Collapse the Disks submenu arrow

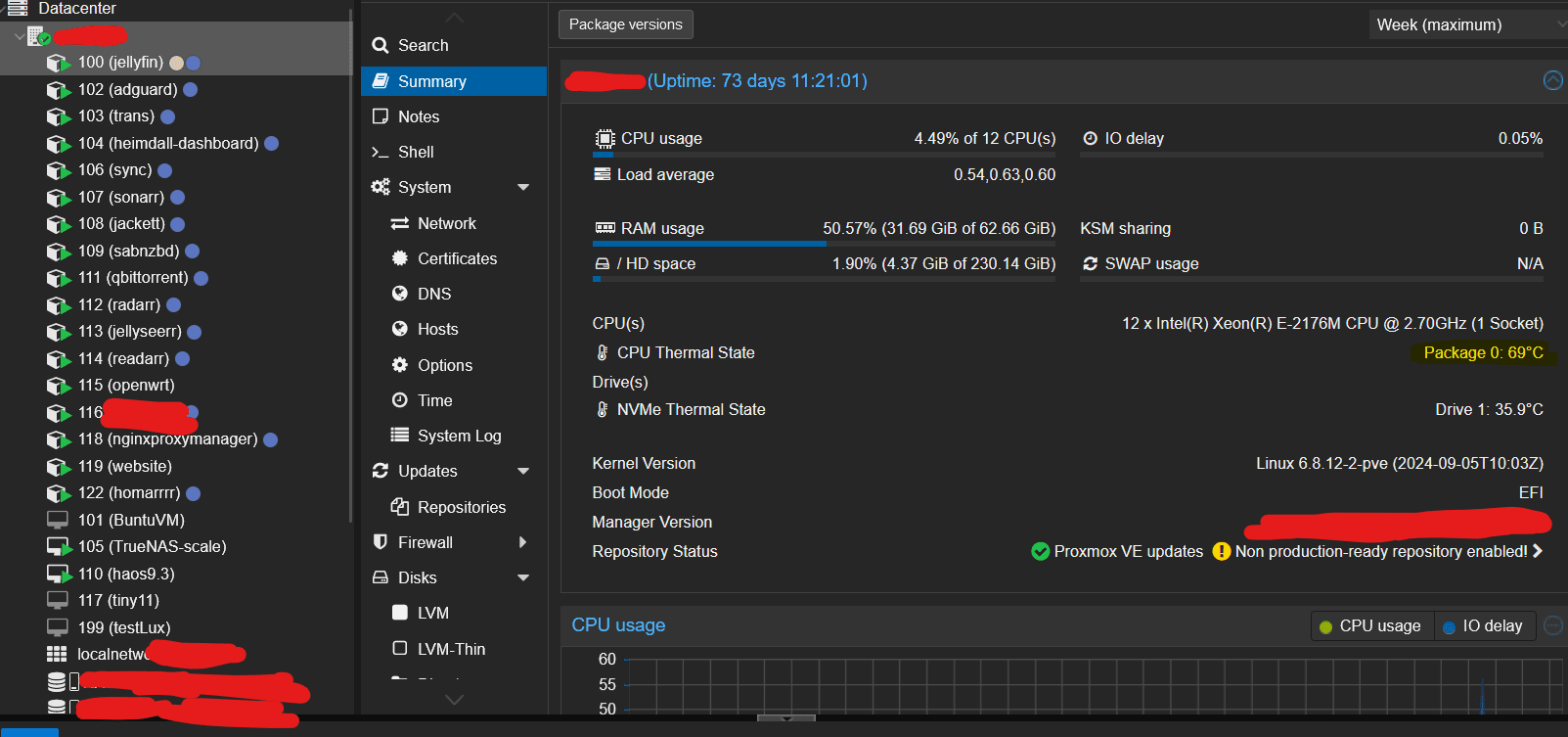click(x=523, y=577)
